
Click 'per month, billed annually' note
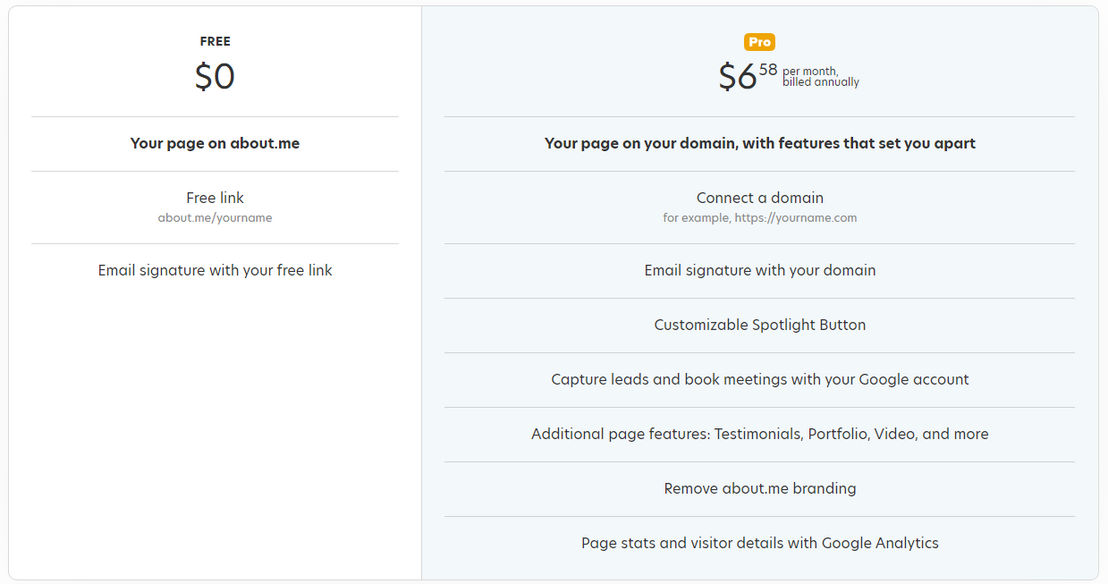820,76
